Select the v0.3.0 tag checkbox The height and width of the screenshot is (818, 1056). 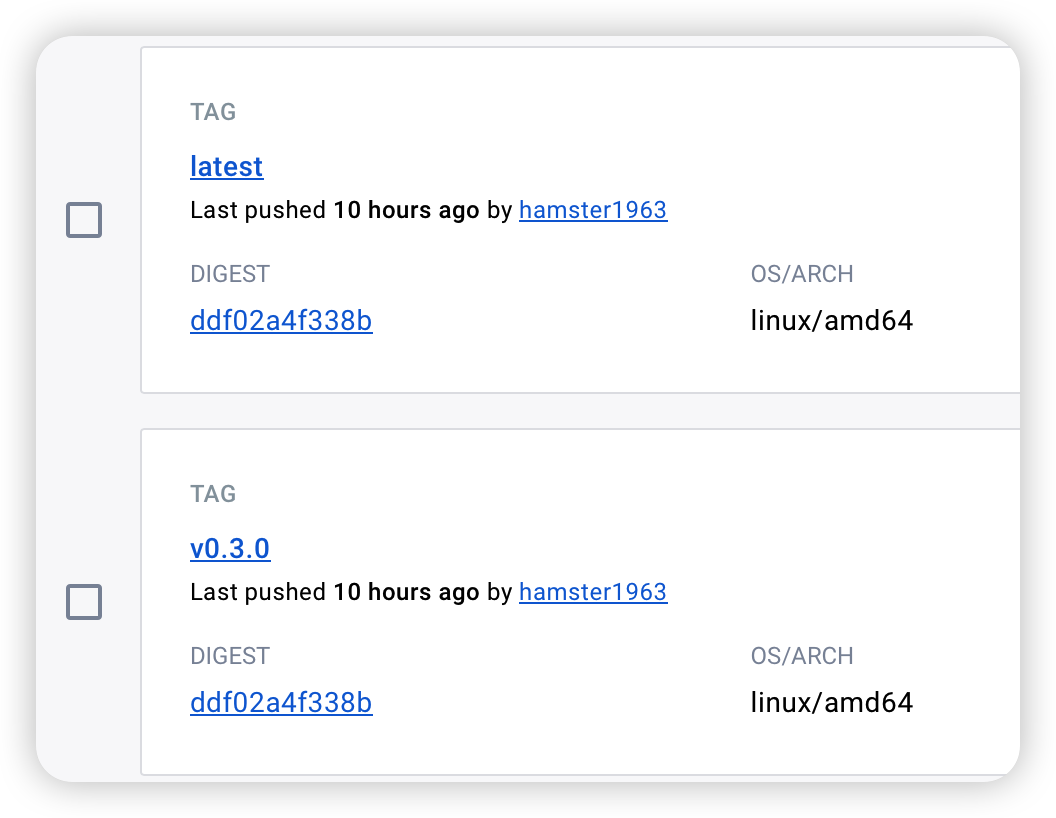click(84, 602)
